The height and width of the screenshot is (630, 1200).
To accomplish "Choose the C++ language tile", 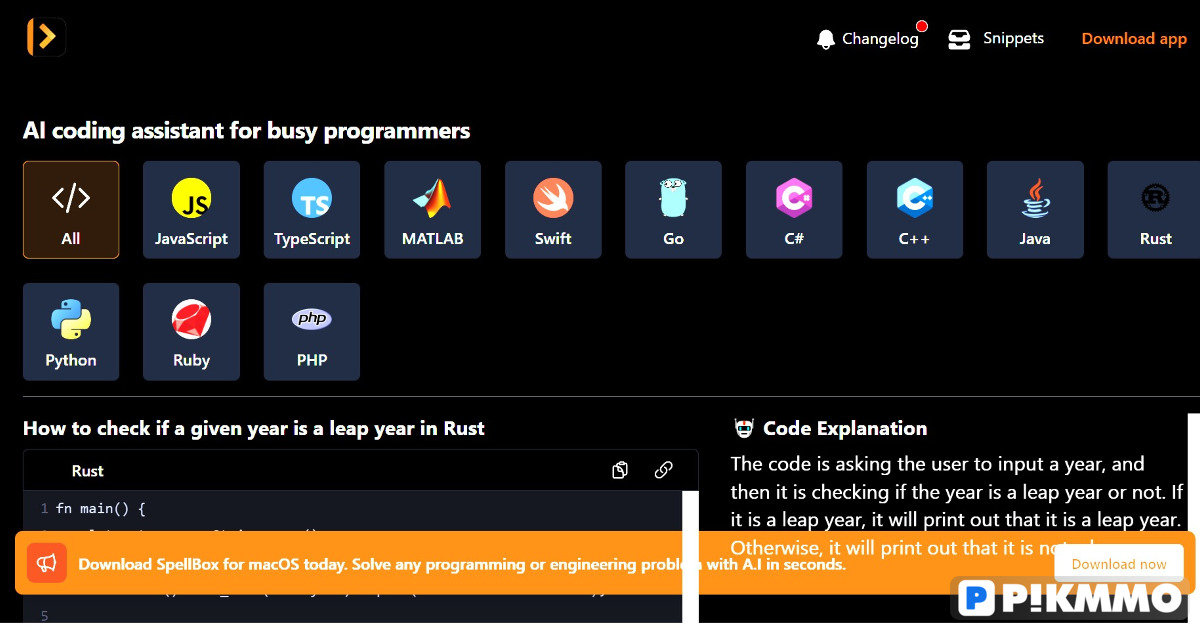I will (x=915, y=210).
